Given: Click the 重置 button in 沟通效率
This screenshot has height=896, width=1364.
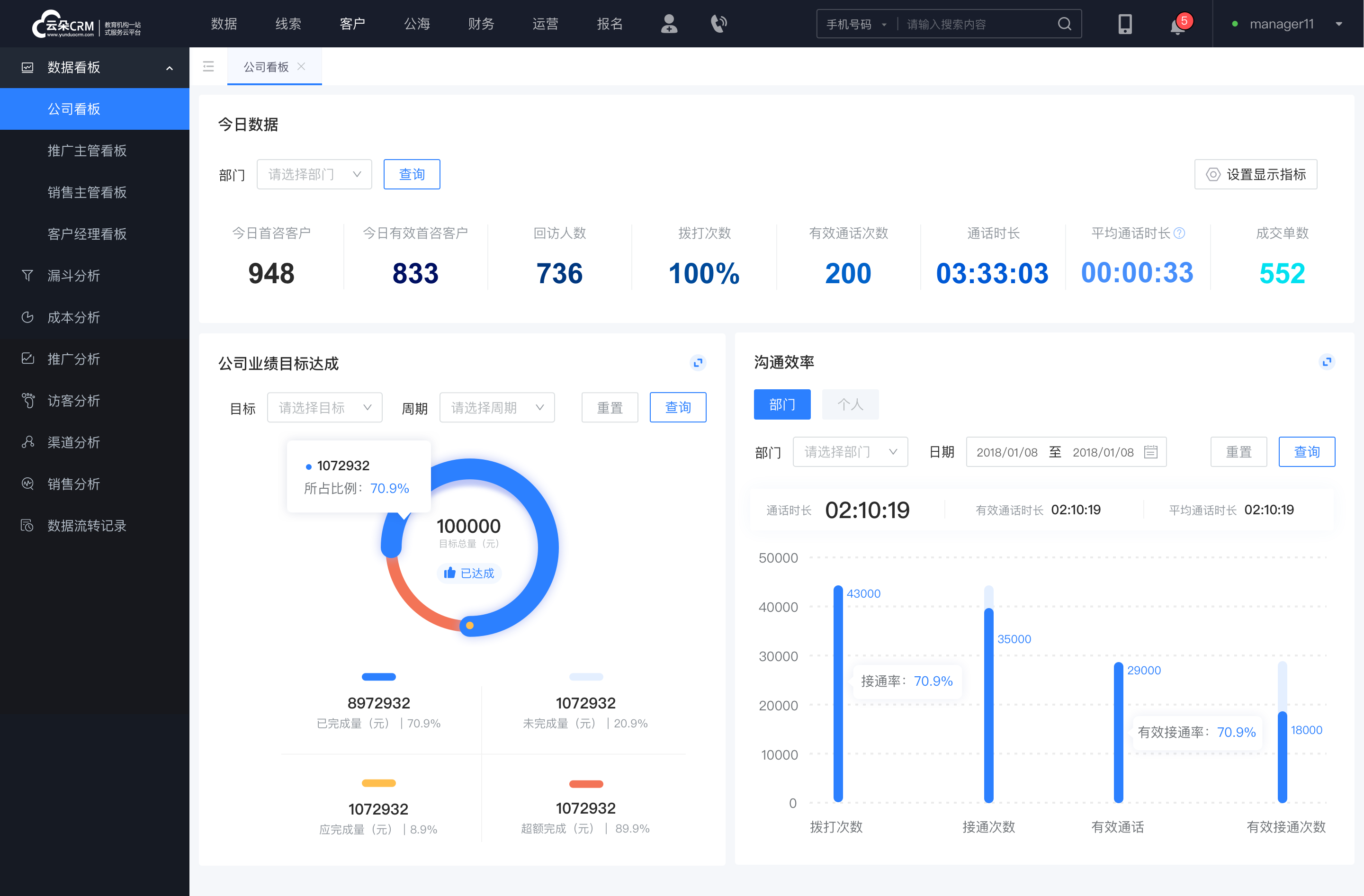Looking at the screenshot, I should 1241,452.
